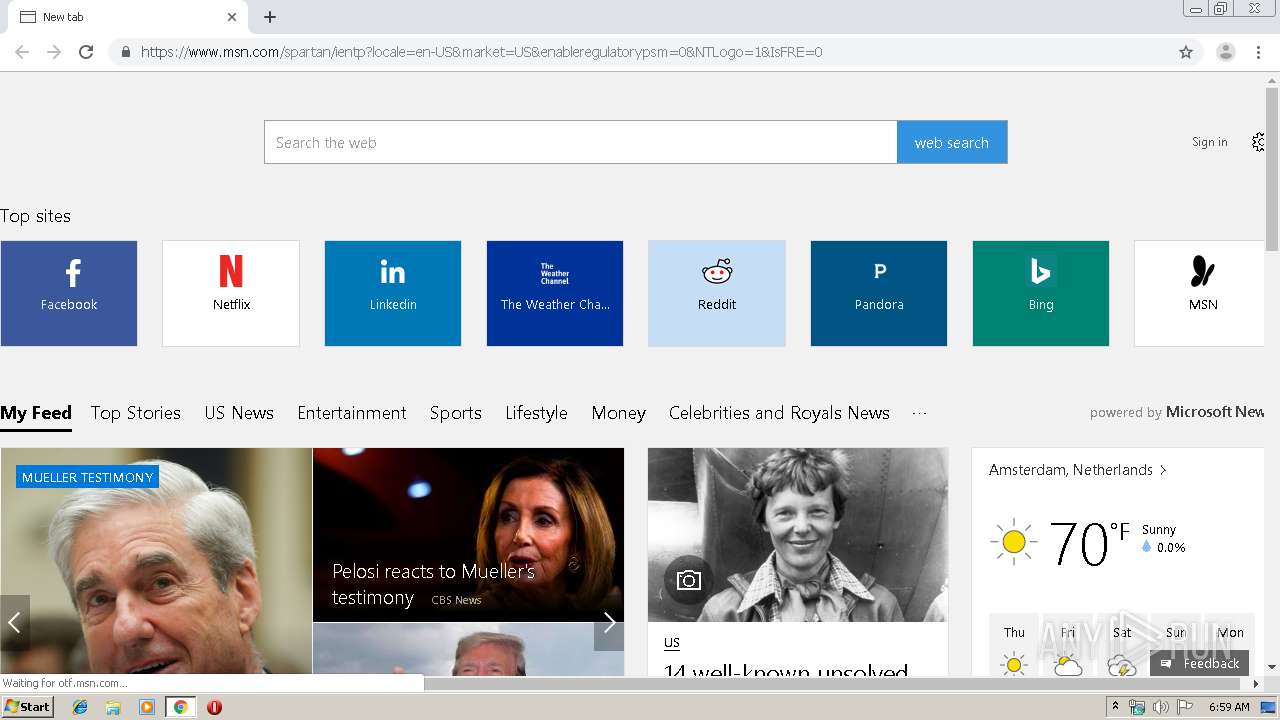The height and width of the screenshot is (720, 1280).
Task: Click the 70°F temperature reading
Action: click(x=1090, y=543)
